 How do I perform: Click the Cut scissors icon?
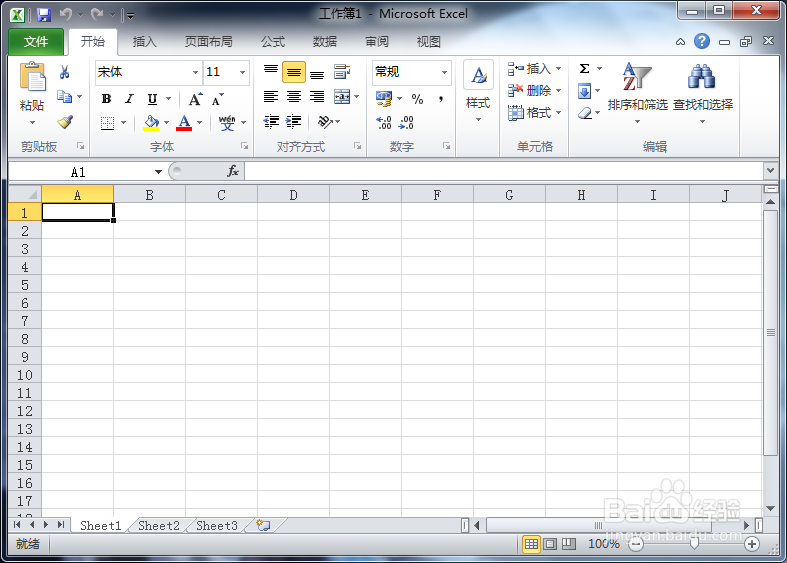click(64, 72)
